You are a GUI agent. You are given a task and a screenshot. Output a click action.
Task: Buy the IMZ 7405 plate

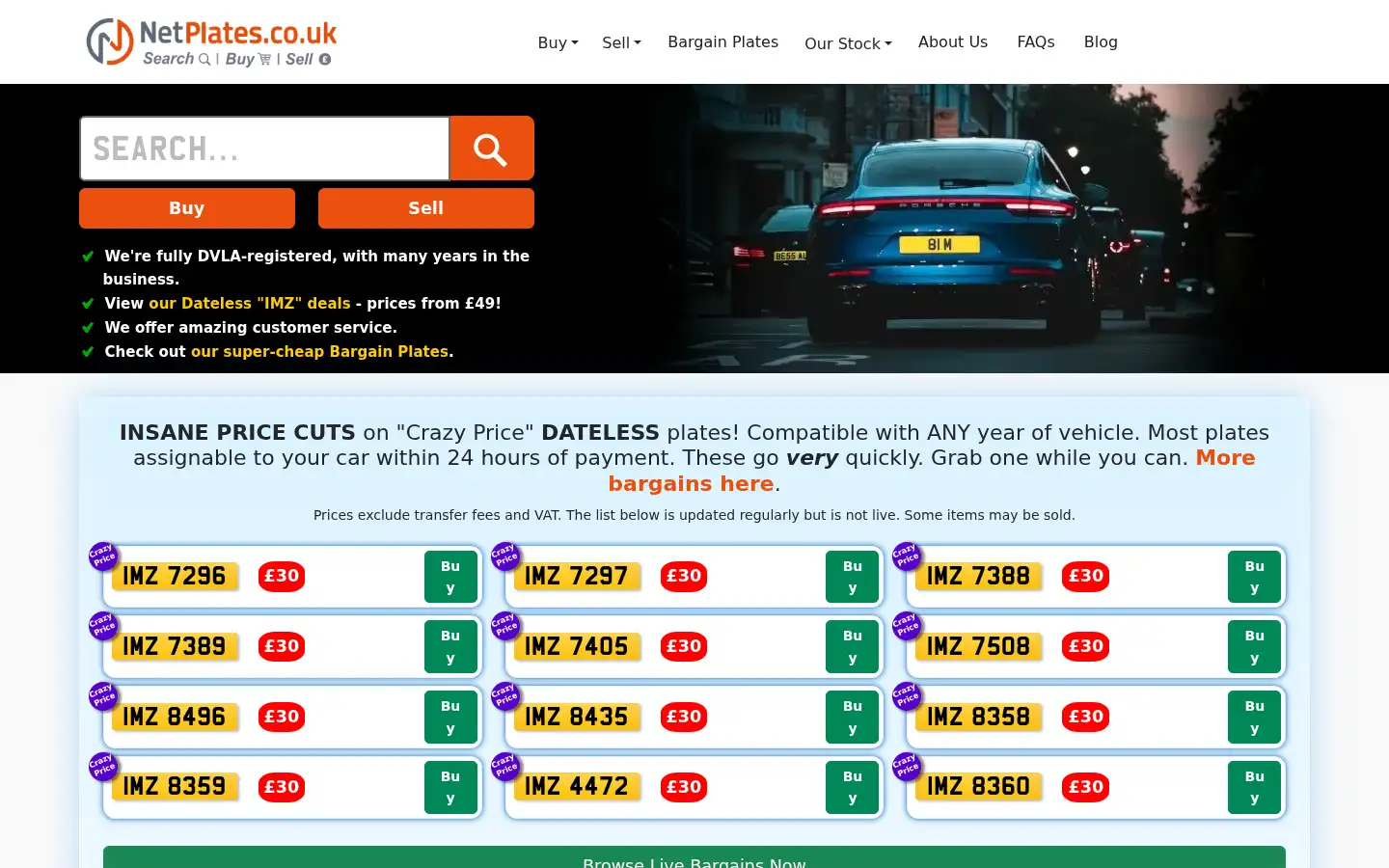click(853, 646)
